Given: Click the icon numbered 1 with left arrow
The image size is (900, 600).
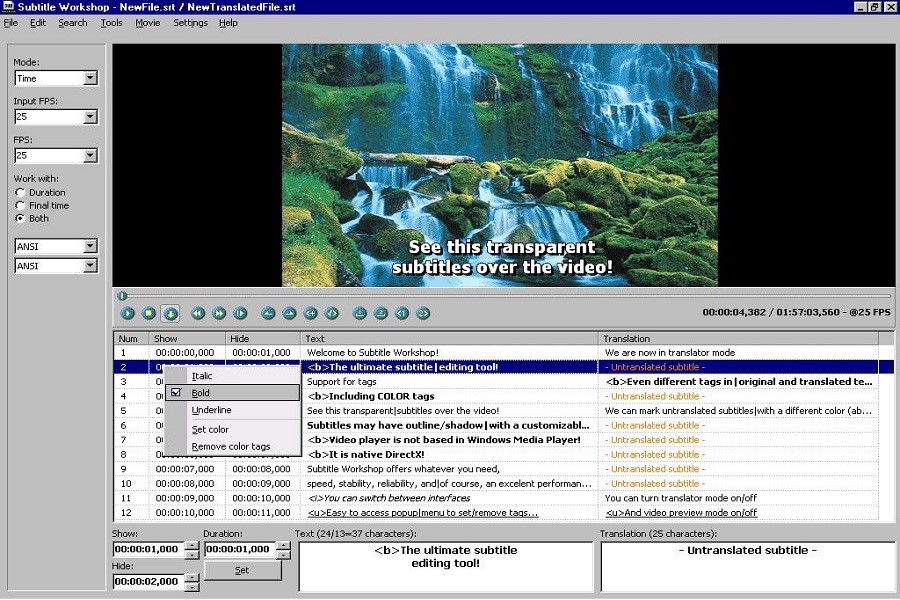Looking at the screenshot, I should [401, 313].
